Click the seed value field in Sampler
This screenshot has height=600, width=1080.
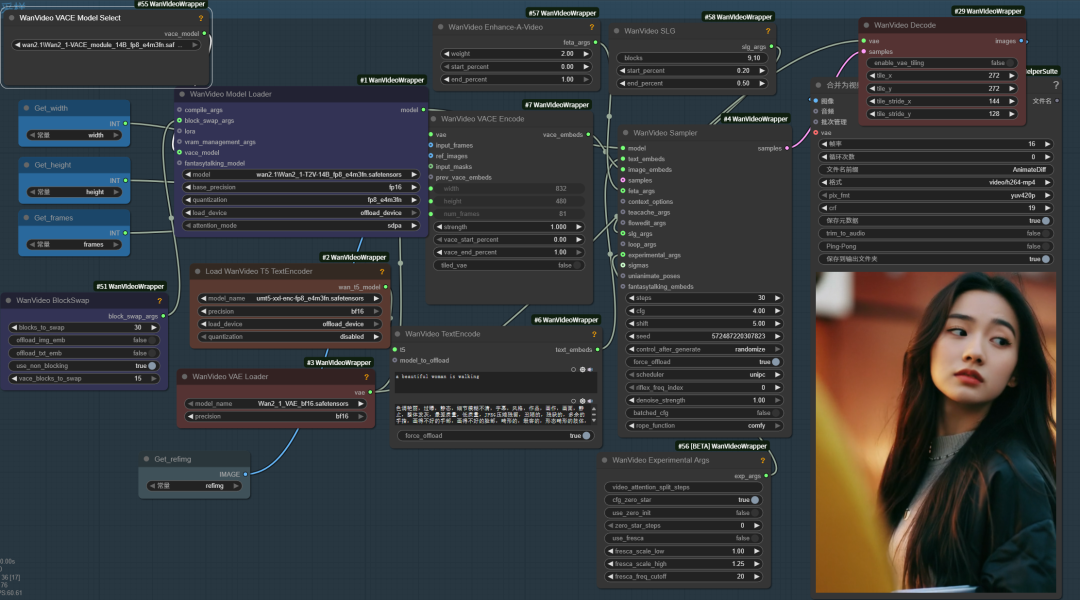[x=704, y=336]
